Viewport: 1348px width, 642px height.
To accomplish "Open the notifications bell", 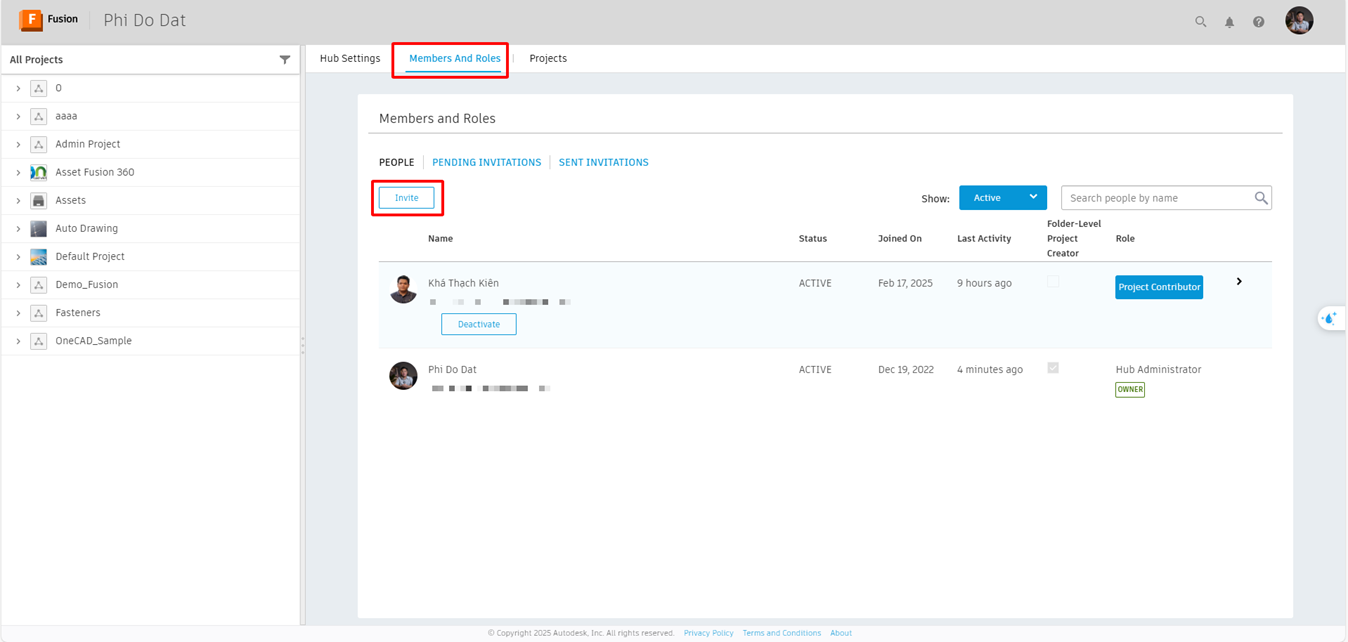I will pos(1230,22).
